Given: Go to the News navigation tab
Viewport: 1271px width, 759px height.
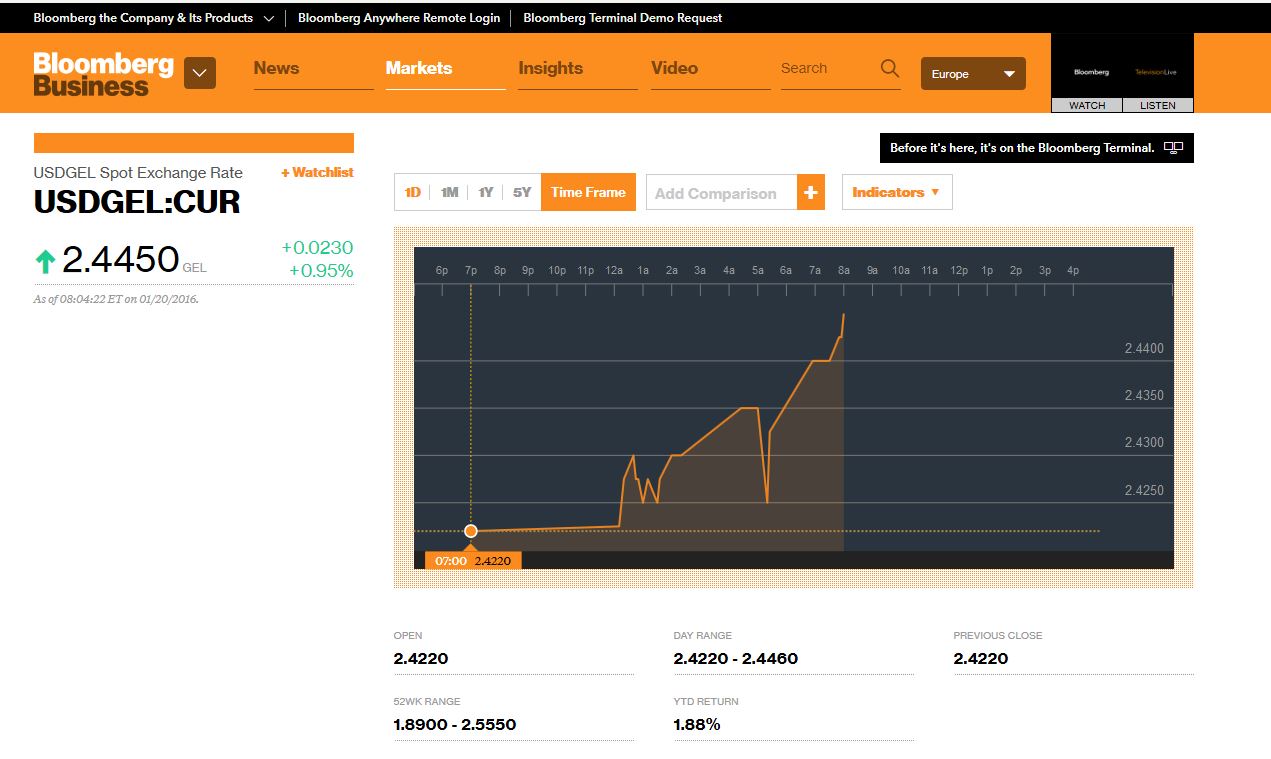Looking at the screenshot, I should coord(276,68).
